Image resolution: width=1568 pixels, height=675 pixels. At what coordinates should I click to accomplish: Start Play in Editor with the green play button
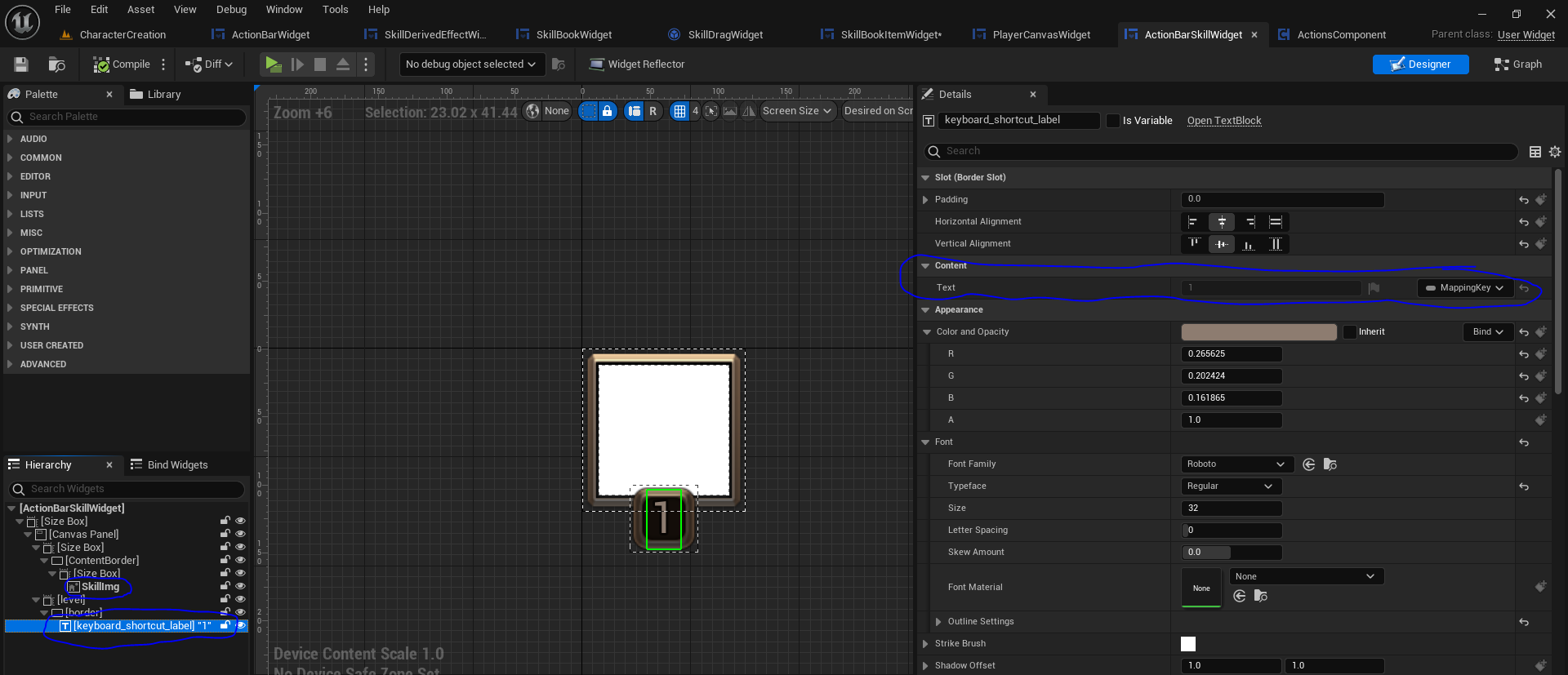[x=273, y=64]
